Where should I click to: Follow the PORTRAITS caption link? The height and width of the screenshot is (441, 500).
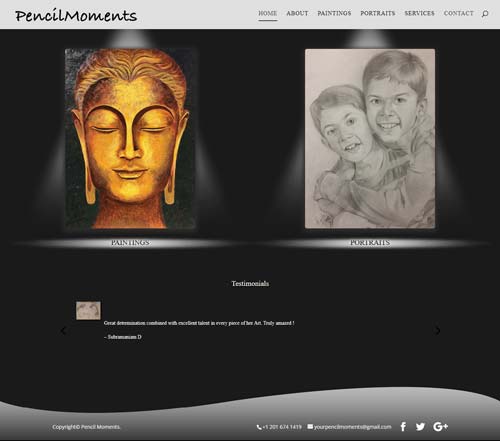tap(370, 243)
